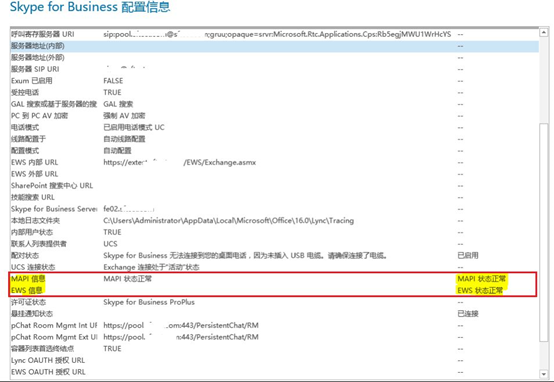554x382 pixels.
Task: Select the pChat Room Mgmt Int URL label
Action: [54, 326]
